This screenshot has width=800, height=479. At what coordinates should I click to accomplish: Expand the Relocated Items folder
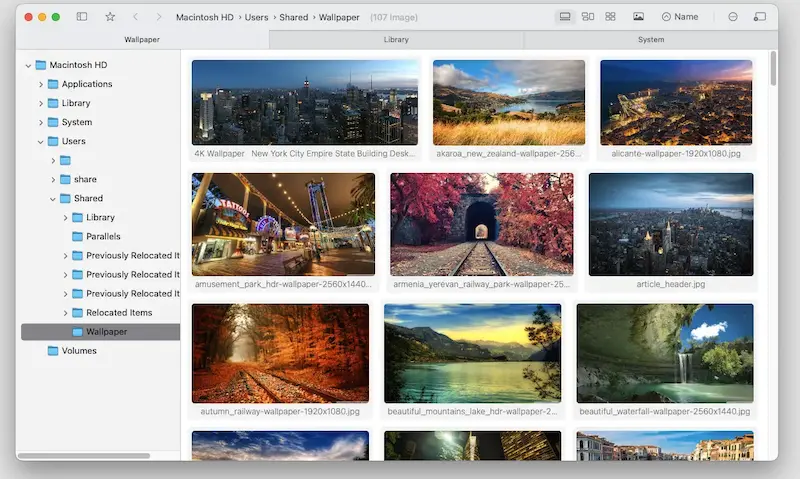tap(65, 313)
